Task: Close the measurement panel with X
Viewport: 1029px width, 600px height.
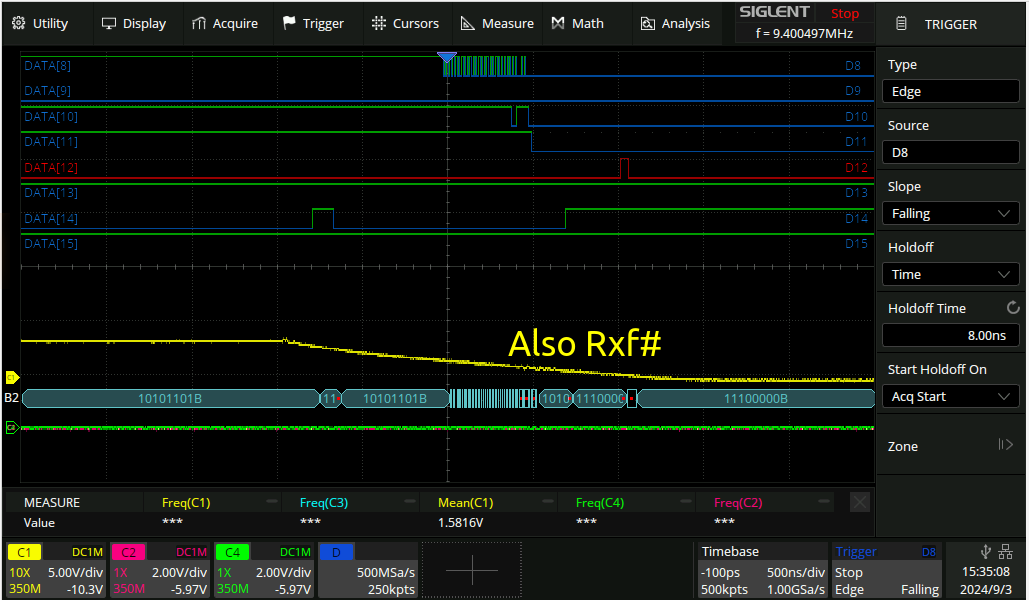Action: [x=859, y=502]
